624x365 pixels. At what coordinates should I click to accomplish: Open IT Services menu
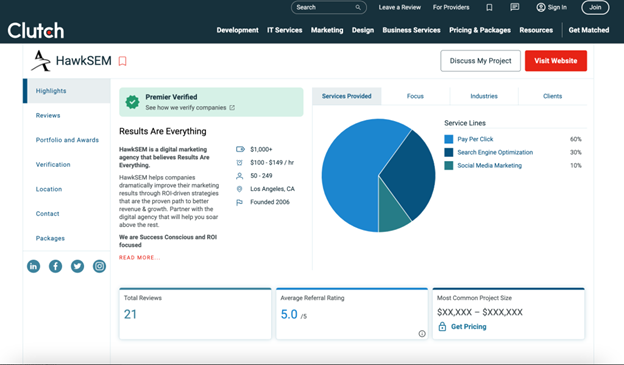285,30
